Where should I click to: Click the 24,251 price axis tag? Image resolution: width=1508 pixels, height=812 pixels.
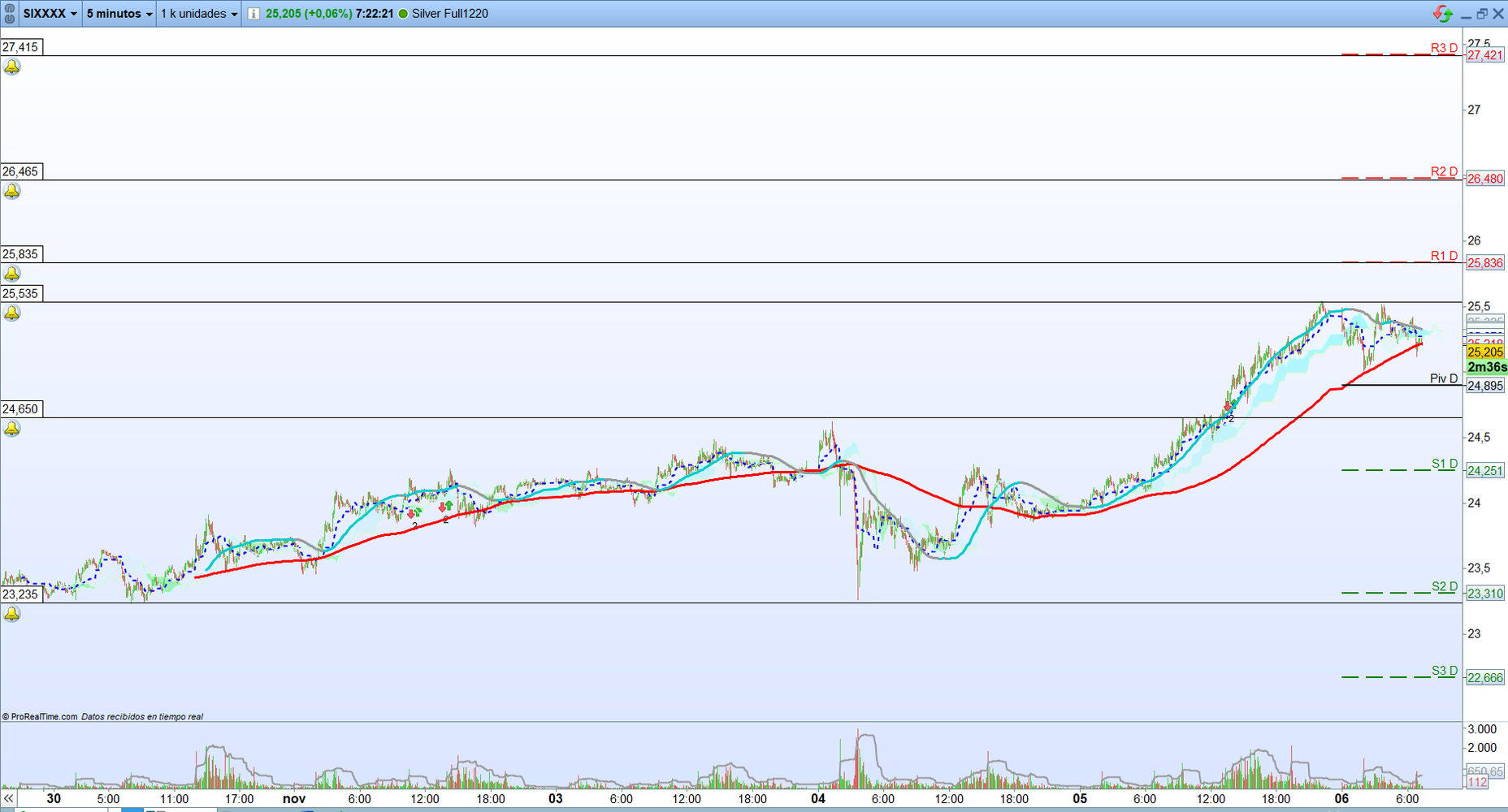(x=1485, y=471)
